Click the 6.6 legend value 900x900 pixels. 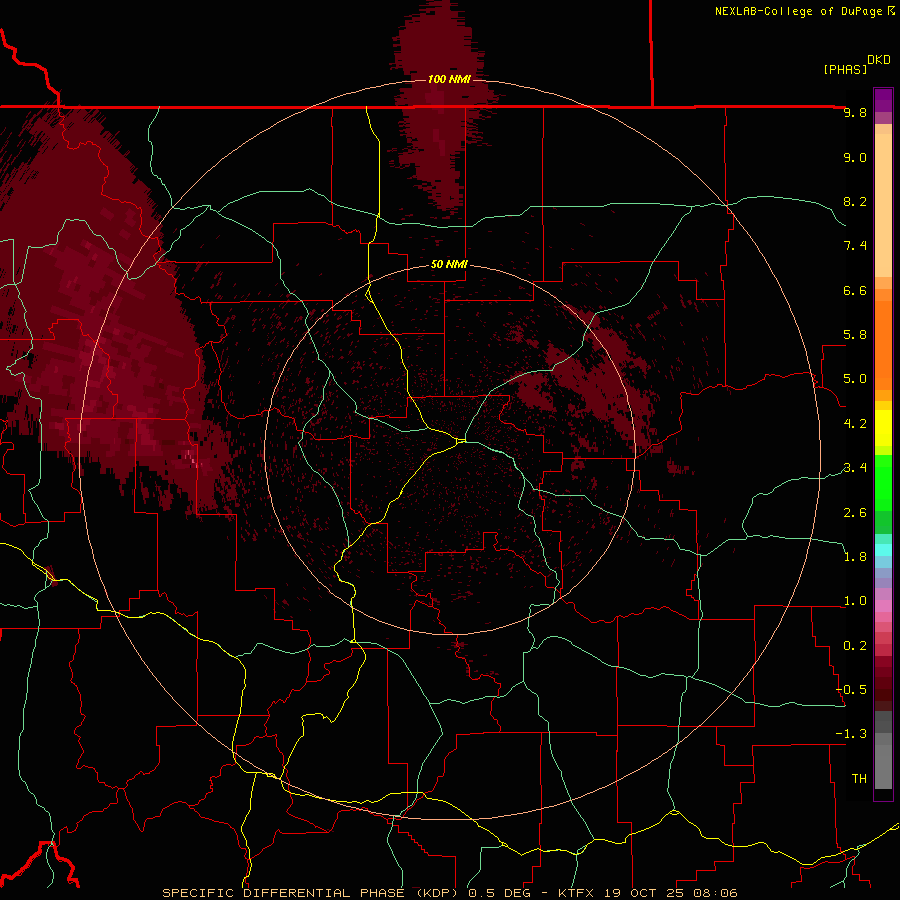tap(855, 290)
